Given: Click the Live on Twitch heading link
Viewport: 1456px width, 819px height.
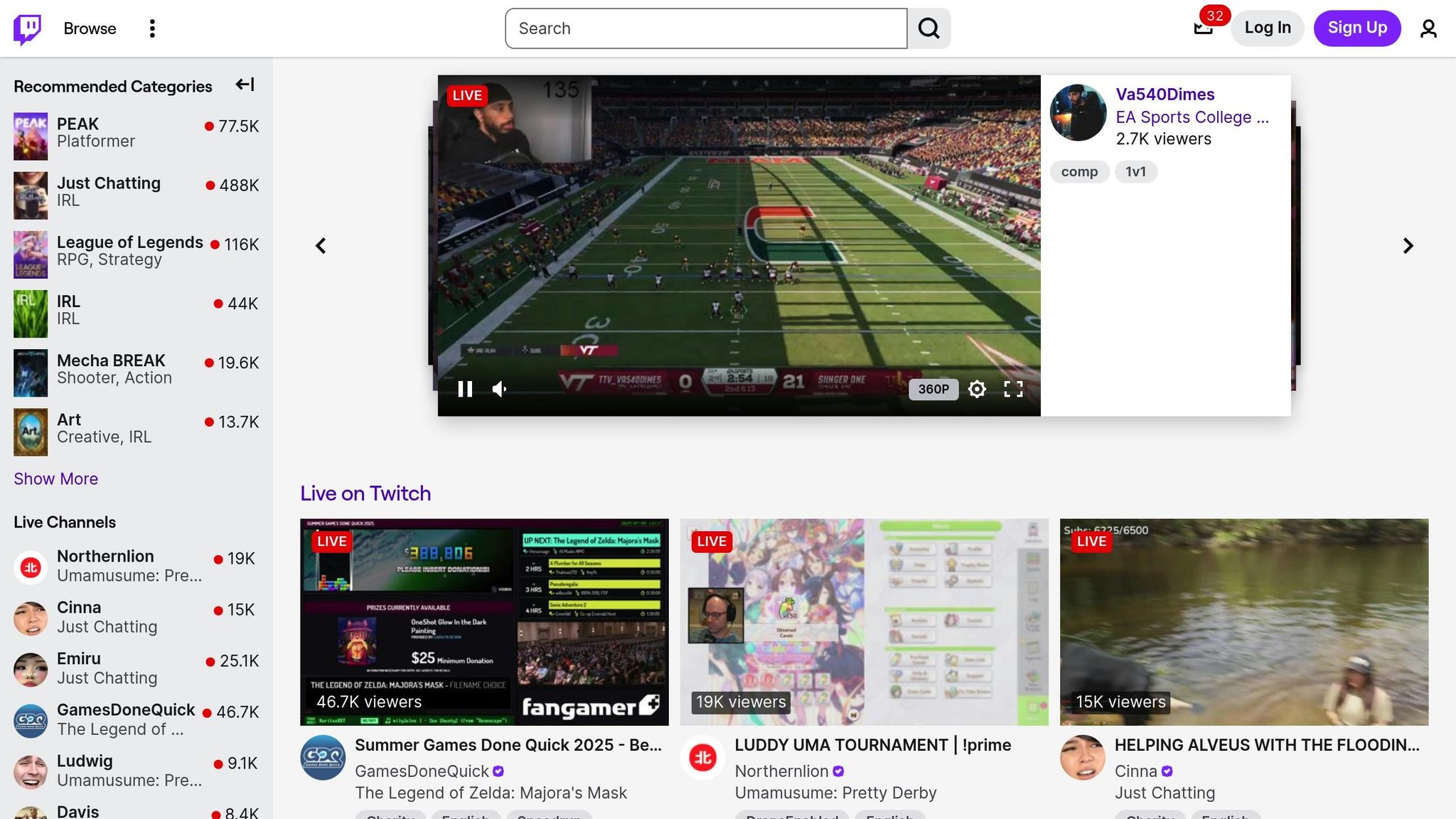Looking at the screenshot, I should 365,493.
